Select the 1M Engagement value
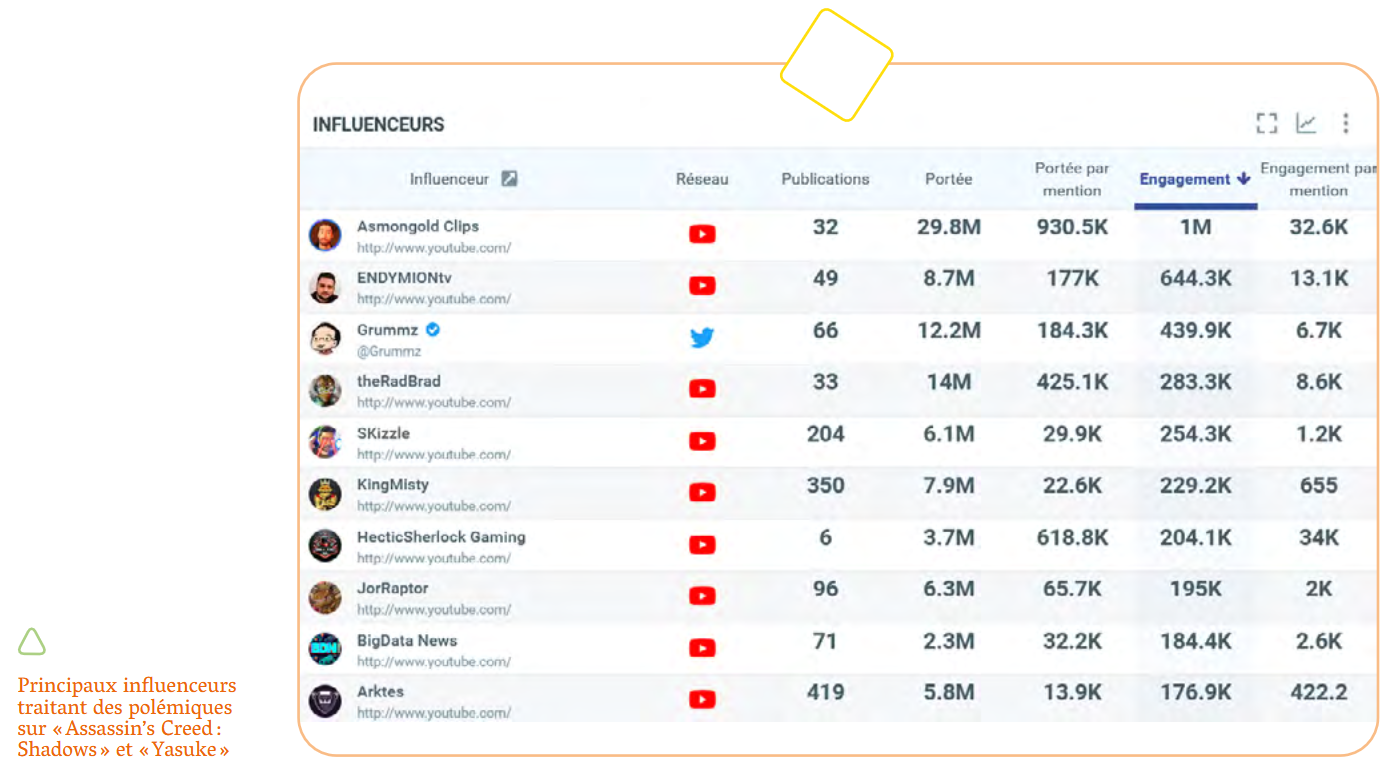This screenshot has width=1398, height=772. pos(1196,227)
